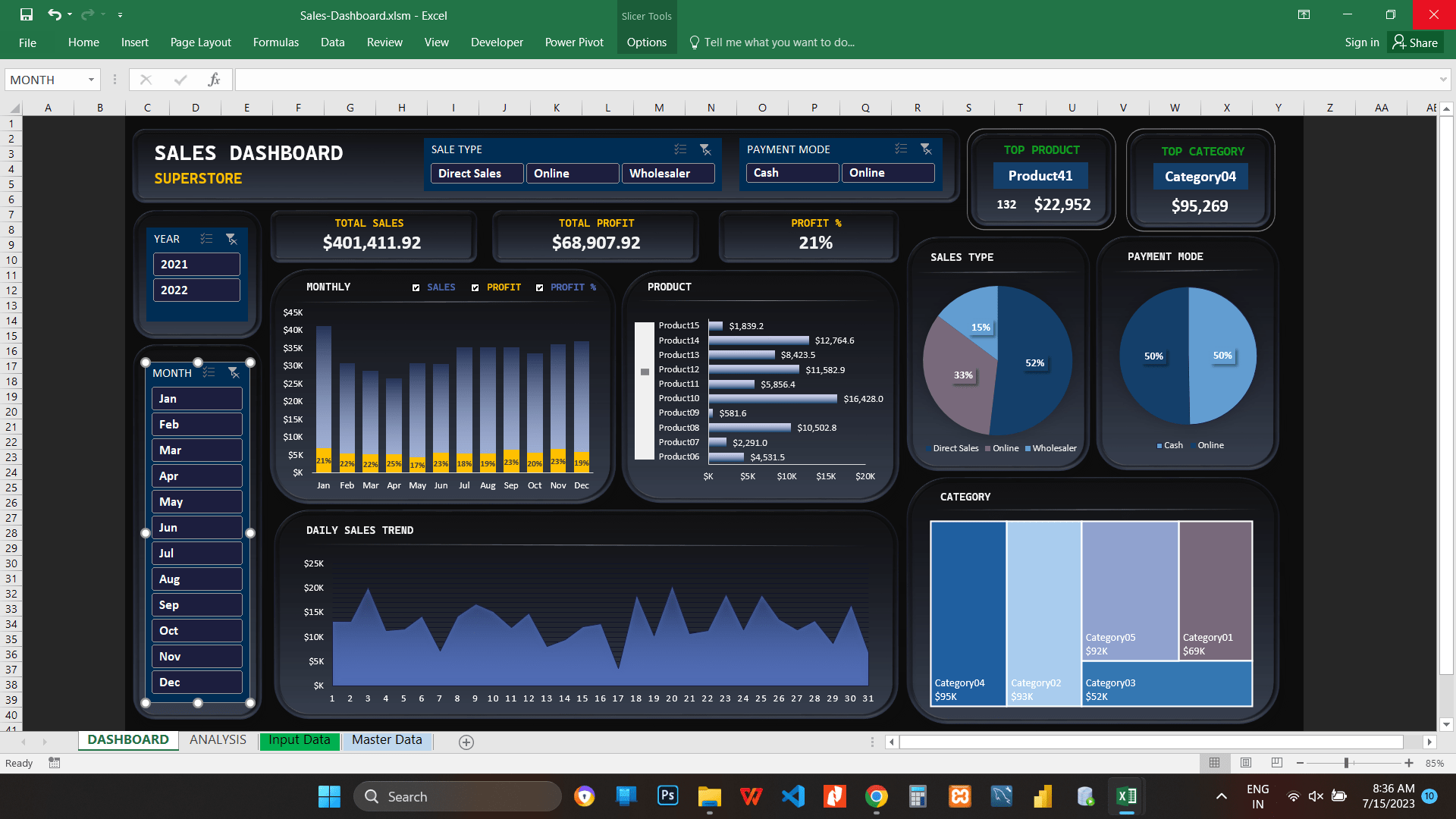Screen dimensions: 1456x819
Task: Clear filter on MONTH slicer
Action: (234, 372)
